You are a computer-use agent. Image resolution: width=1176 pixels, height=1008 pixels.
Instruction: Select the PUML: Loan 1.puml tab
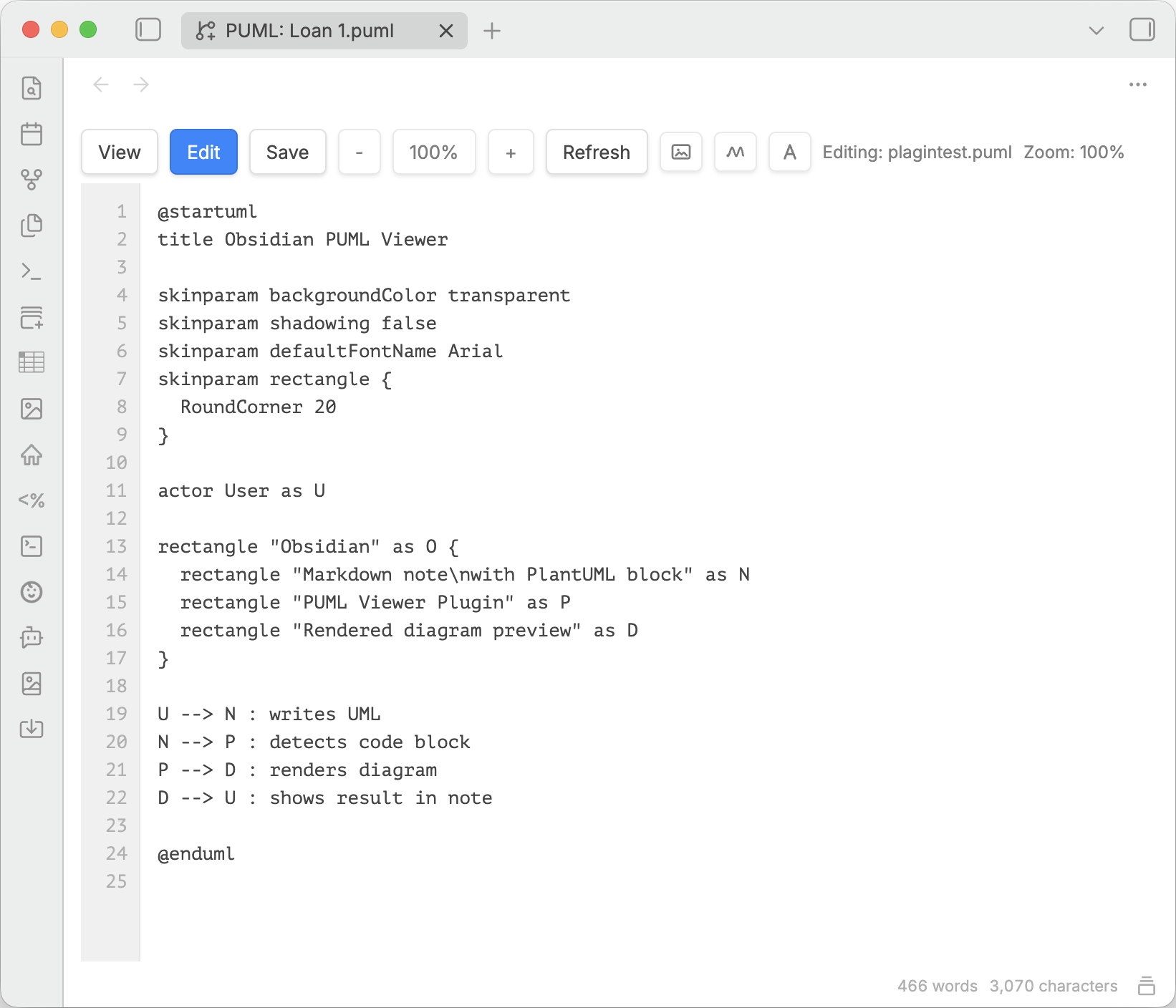(x=324, y=31)
